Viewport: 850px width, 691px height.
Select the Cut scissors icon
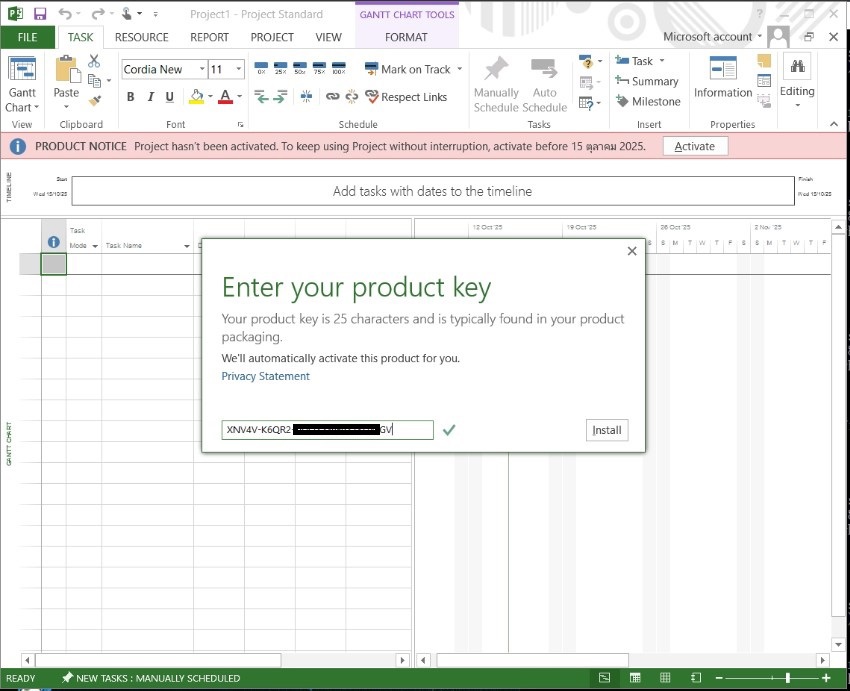coord(94,61)
